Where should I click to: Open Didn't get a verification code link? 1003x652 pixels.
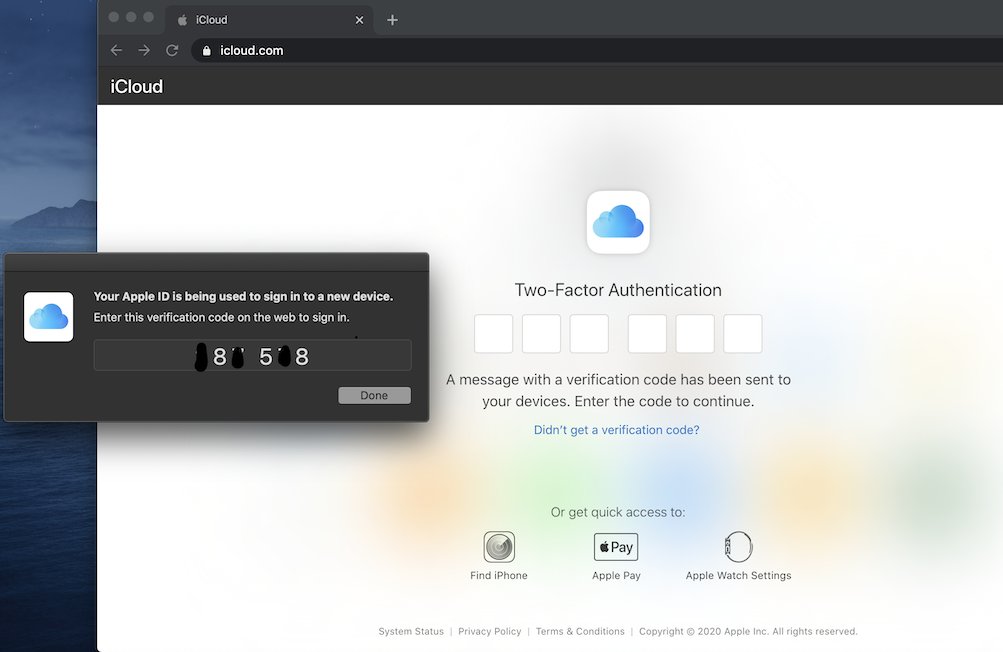click(617, 430)
